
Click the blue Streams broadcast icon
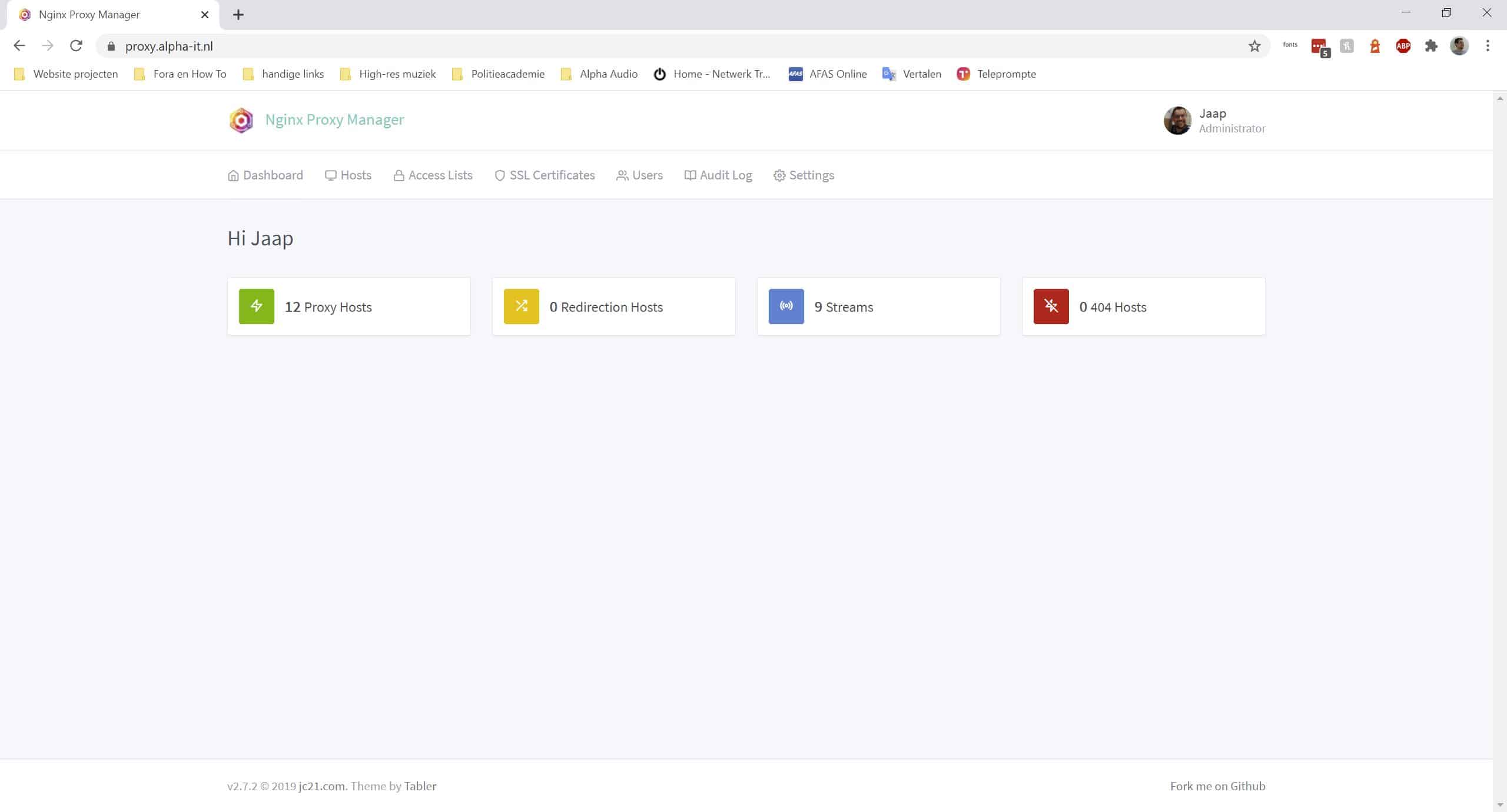pos(786,306)
